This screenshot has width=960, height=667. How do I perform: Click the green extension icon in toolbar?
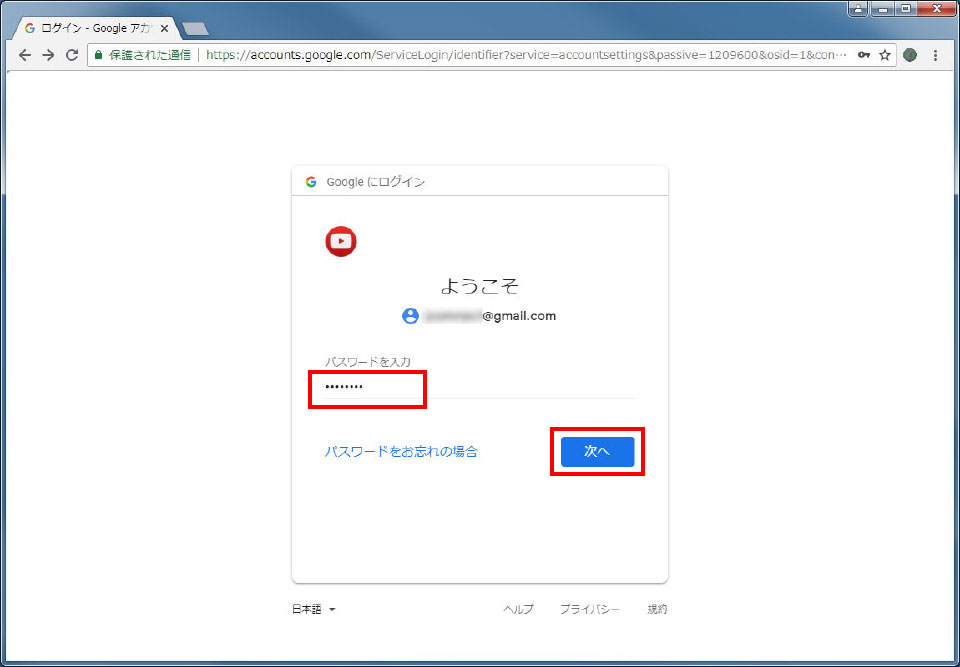click(x=910, y=55)
